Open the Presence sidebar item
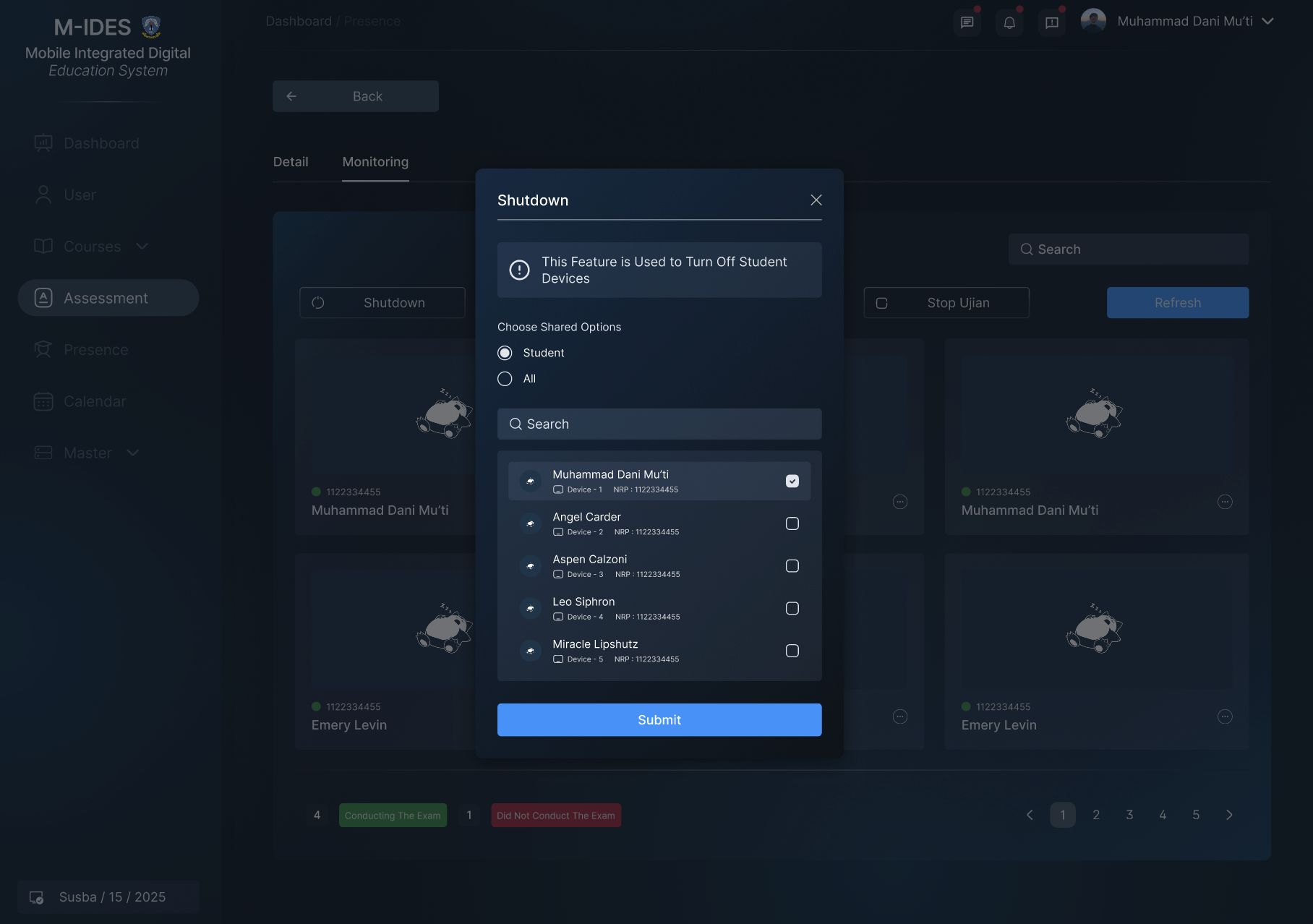The width and height of the screenshot is (1313, 924). coord(95,350)
